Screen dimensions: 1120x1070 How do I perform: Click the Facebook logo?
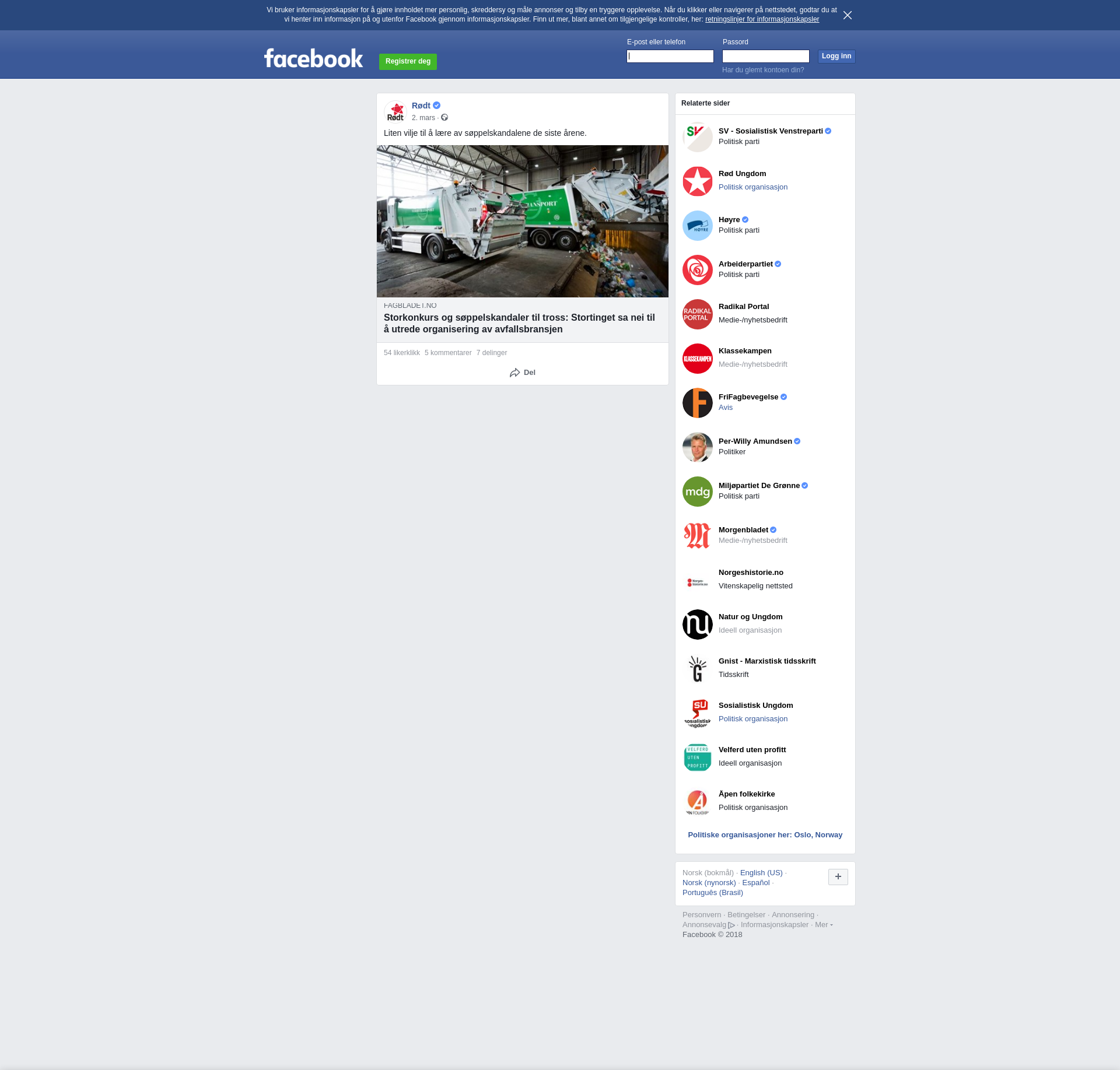(x=313, y=58)
